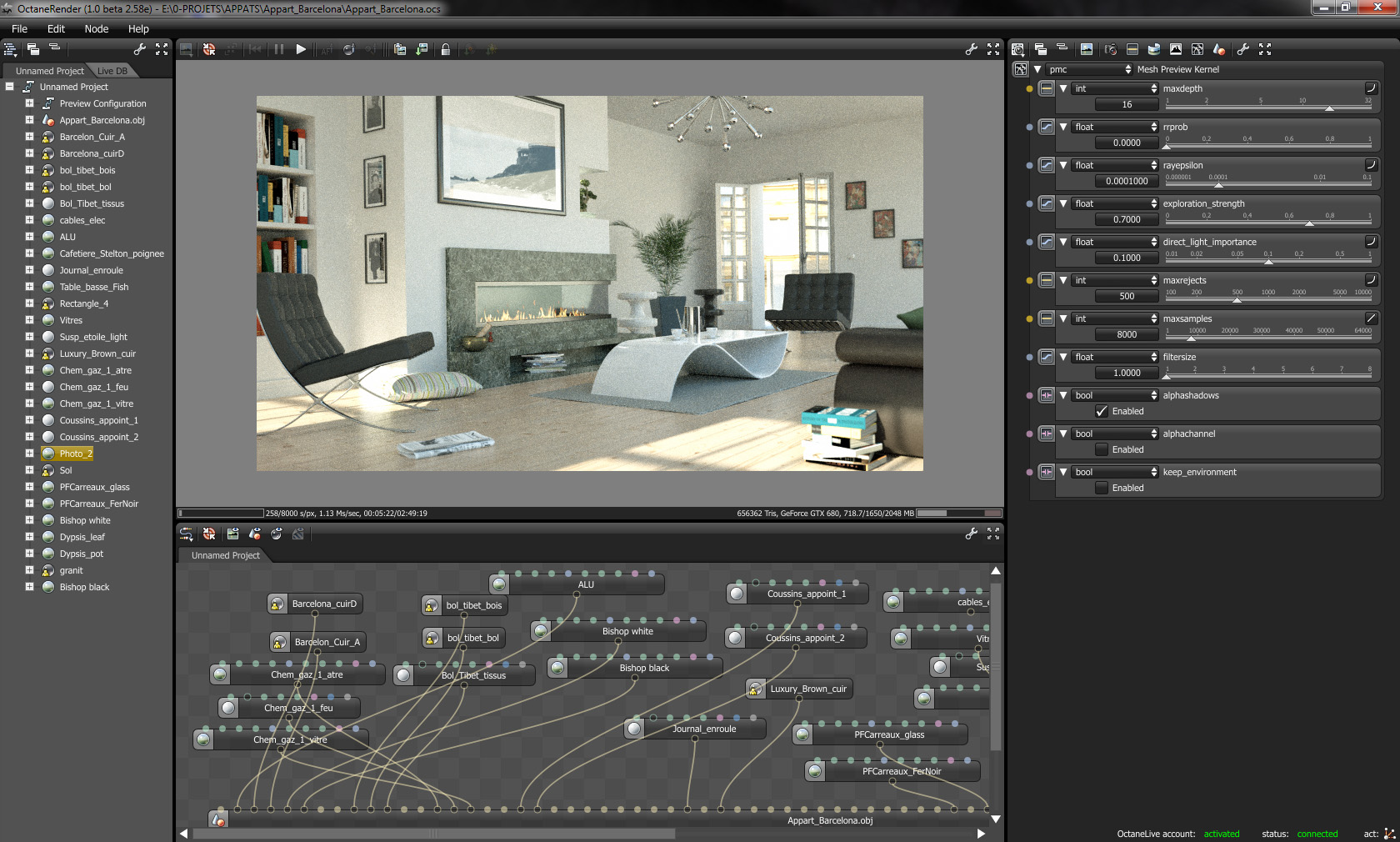Start rendering with the play button

tap(301, 49)
